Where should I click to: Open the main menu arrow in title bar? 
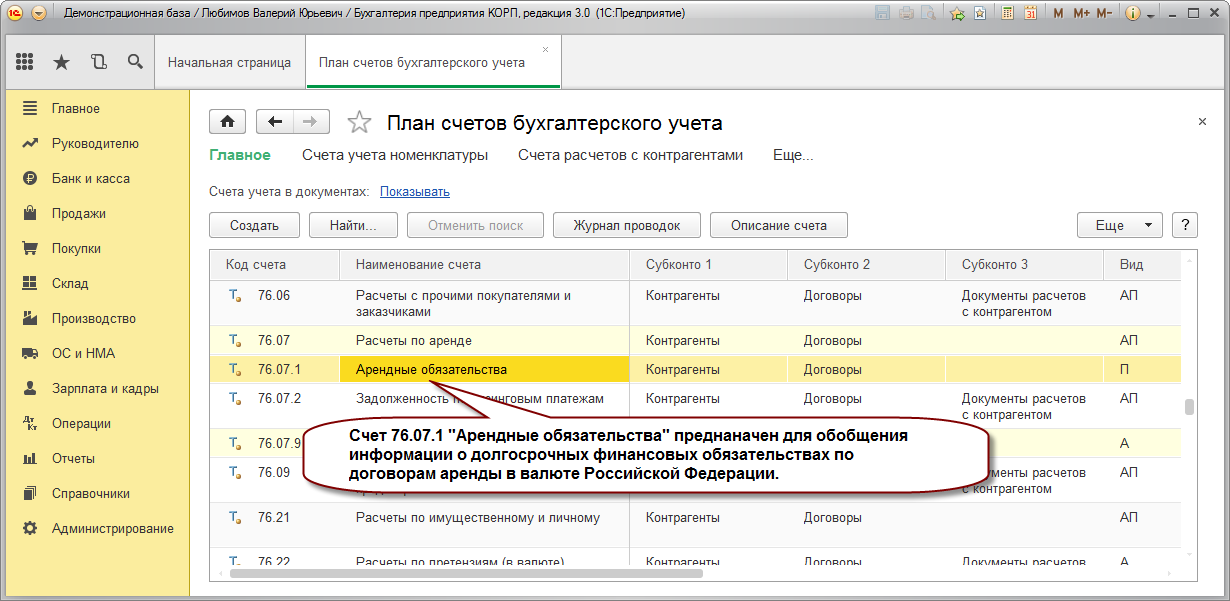point(39,14)
